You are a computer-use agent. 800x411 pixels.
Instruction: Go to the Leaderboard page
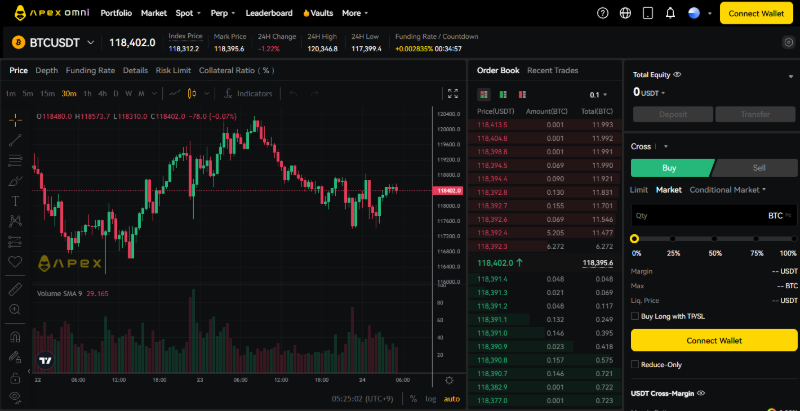(x=269, y=13)
